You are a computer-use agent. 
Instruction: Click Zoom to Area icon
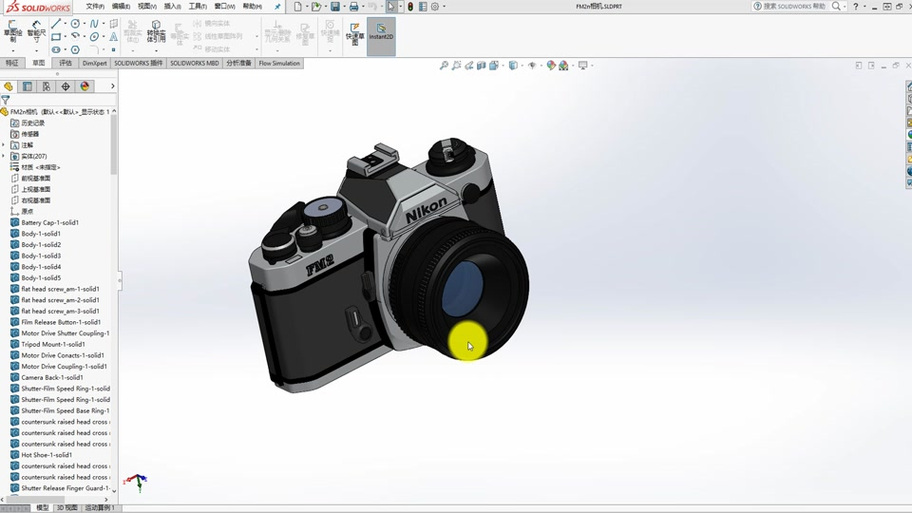pyautogui.click(x=457, y=66)
